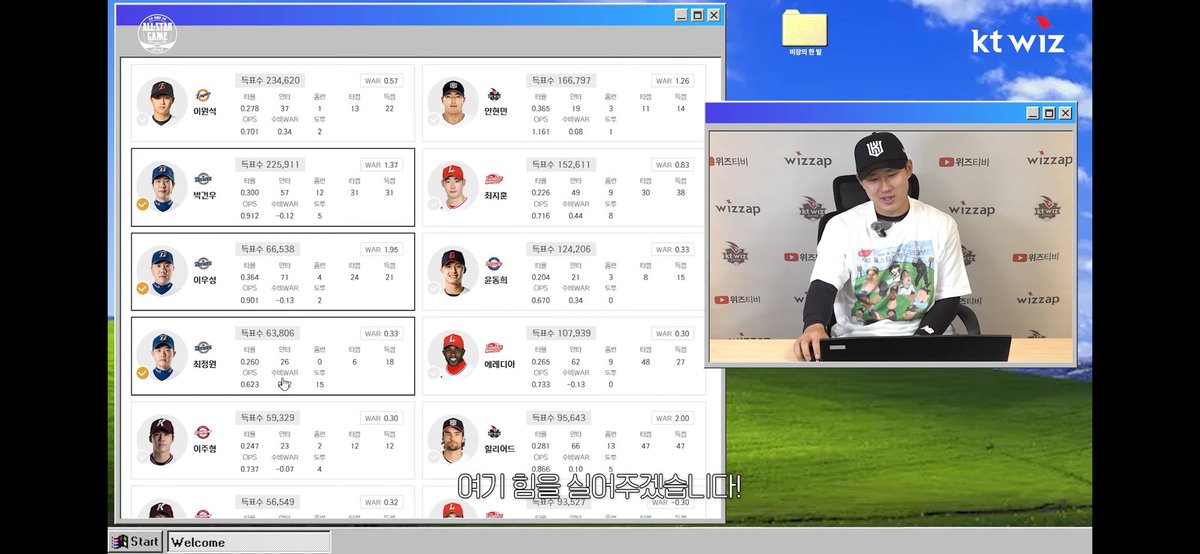Screen dimensions: 1200x554
Task: Check the vote circle for 이주형
Action: (x=143, y=458)
